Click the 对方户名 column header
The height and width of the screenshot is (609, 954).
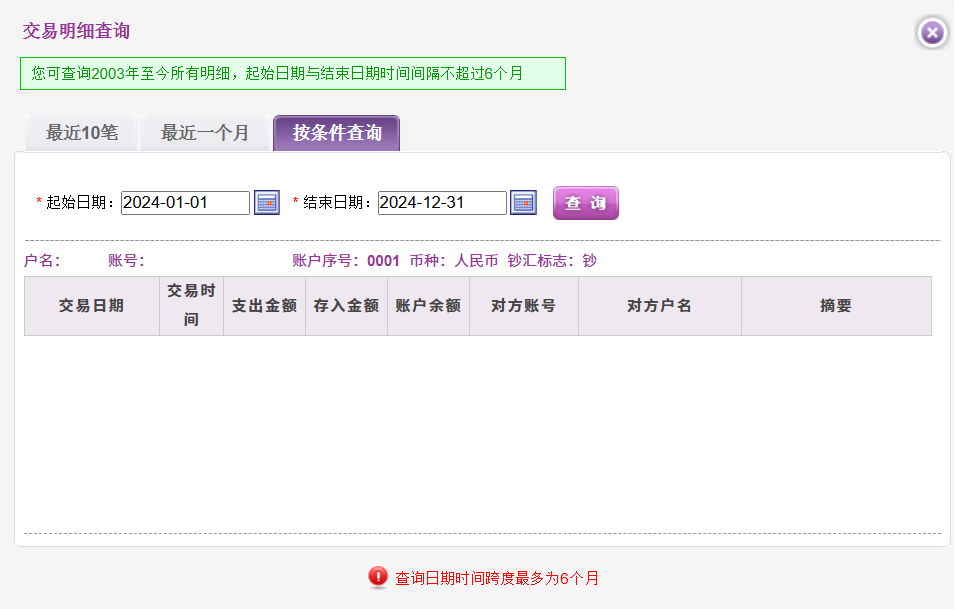(x=659, y=306)
